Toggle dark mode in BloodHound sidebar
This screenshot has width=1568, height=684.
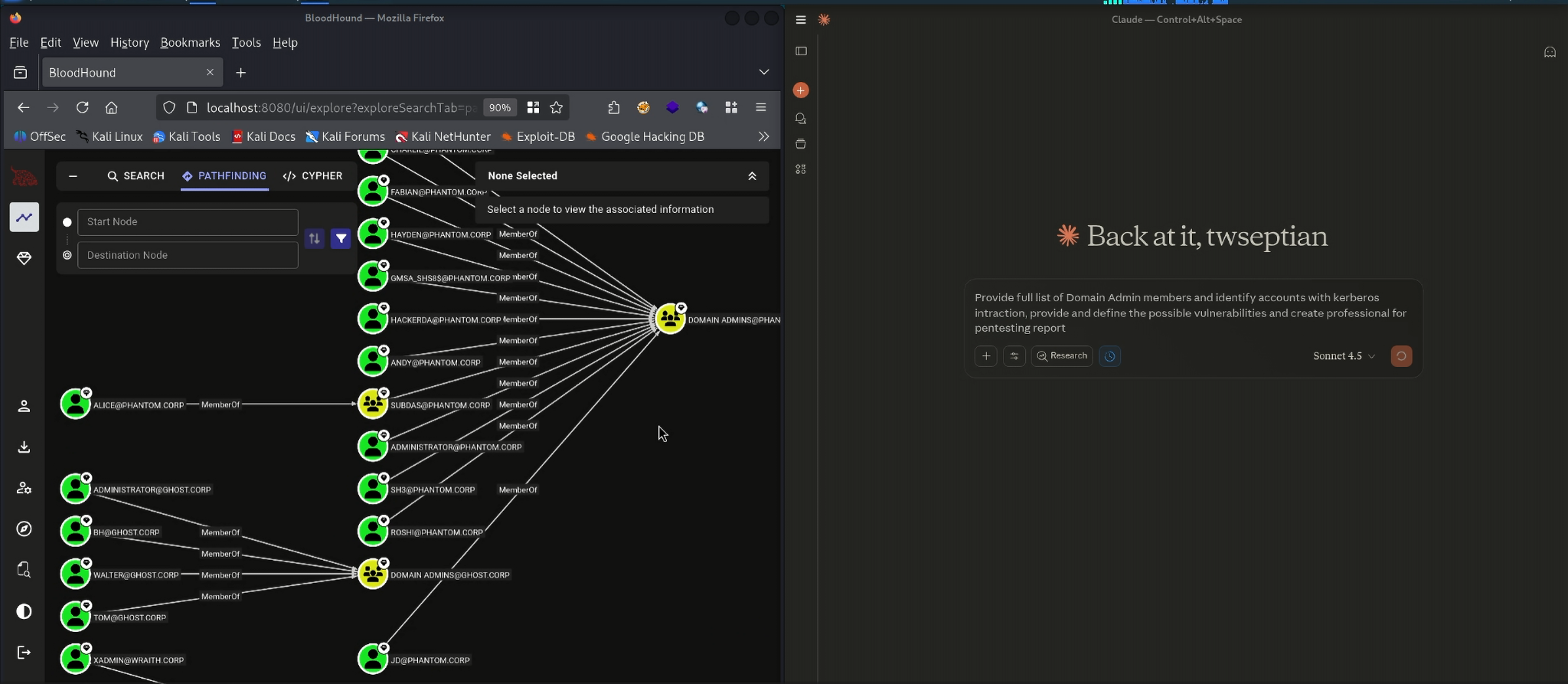24,611
